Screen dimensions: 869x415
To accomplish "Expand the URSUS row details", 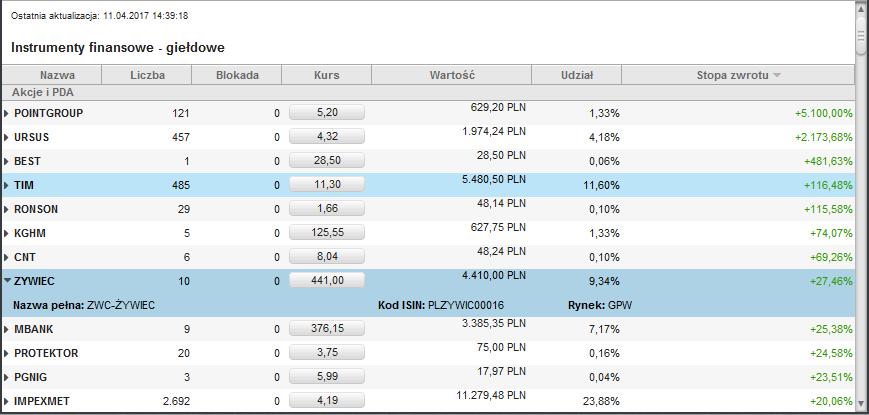I will 7,137.
